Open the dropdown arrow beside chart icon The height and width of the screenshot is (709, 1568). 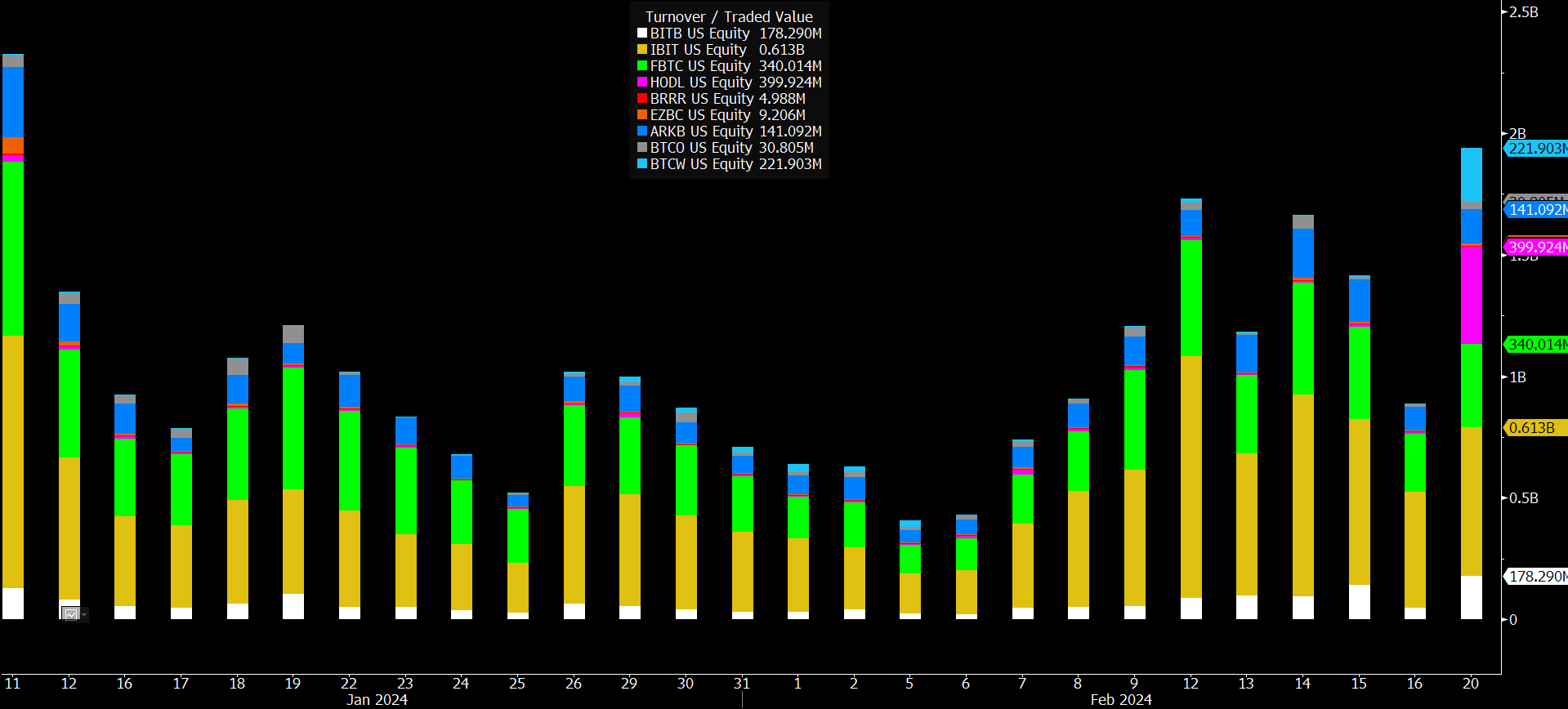pyautogui.click(x=84, y=614)
